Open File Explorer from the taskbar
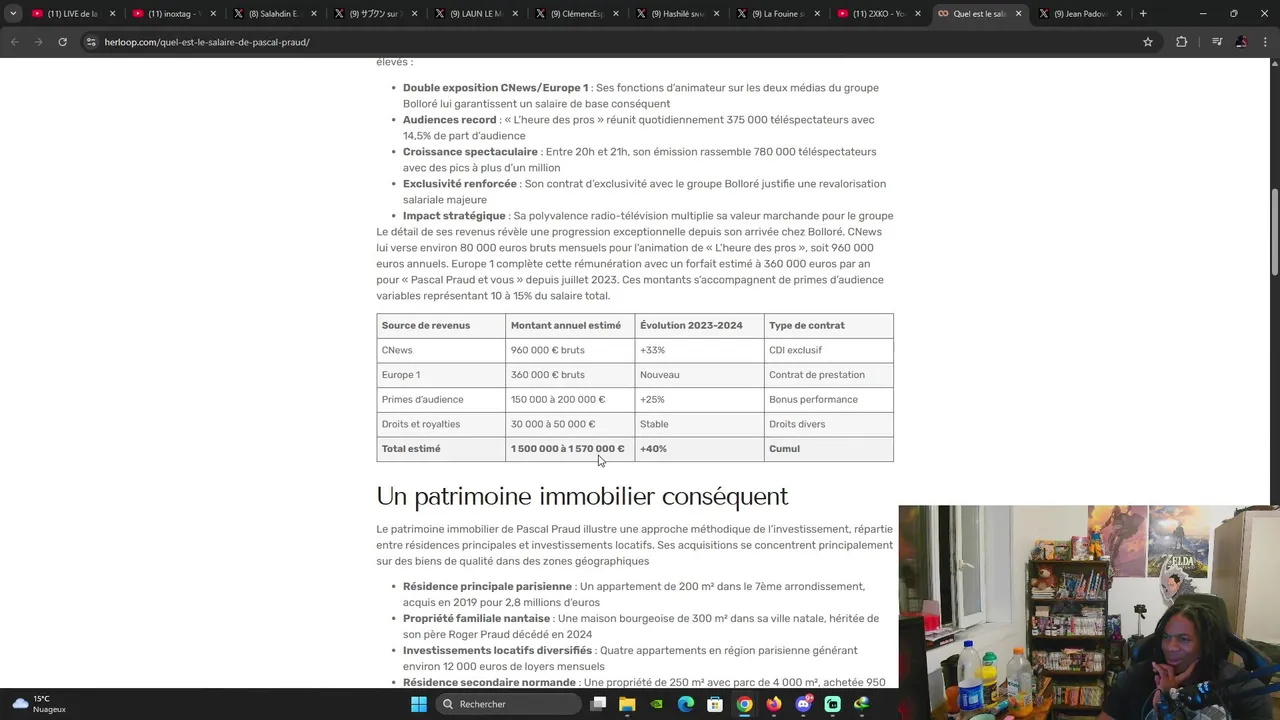This screenshot has width=1280, height=720. point(627,704)
